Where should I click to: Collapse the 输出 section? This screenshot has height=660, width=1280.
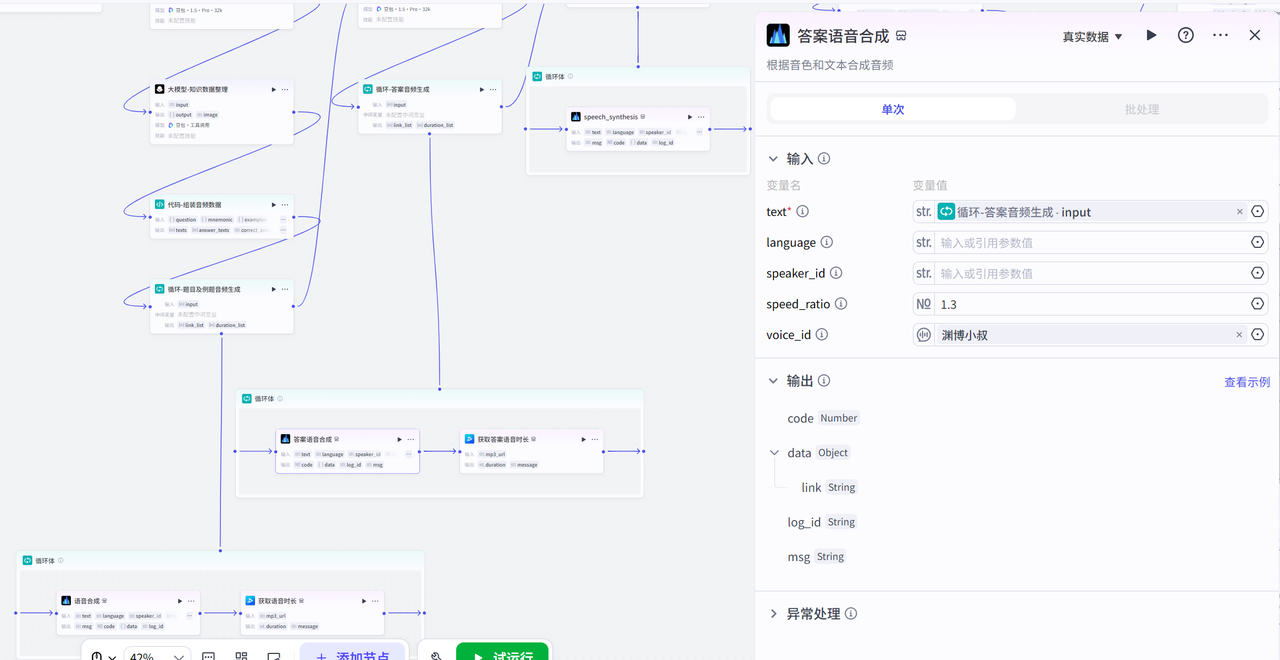[x=773, y=380]
